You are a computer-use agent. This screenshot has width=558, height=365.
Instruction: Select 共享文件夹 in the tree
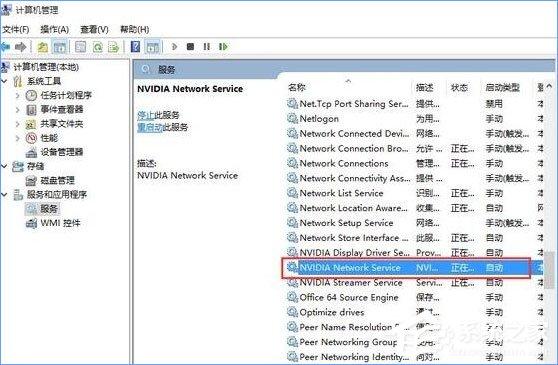point(62,124)
